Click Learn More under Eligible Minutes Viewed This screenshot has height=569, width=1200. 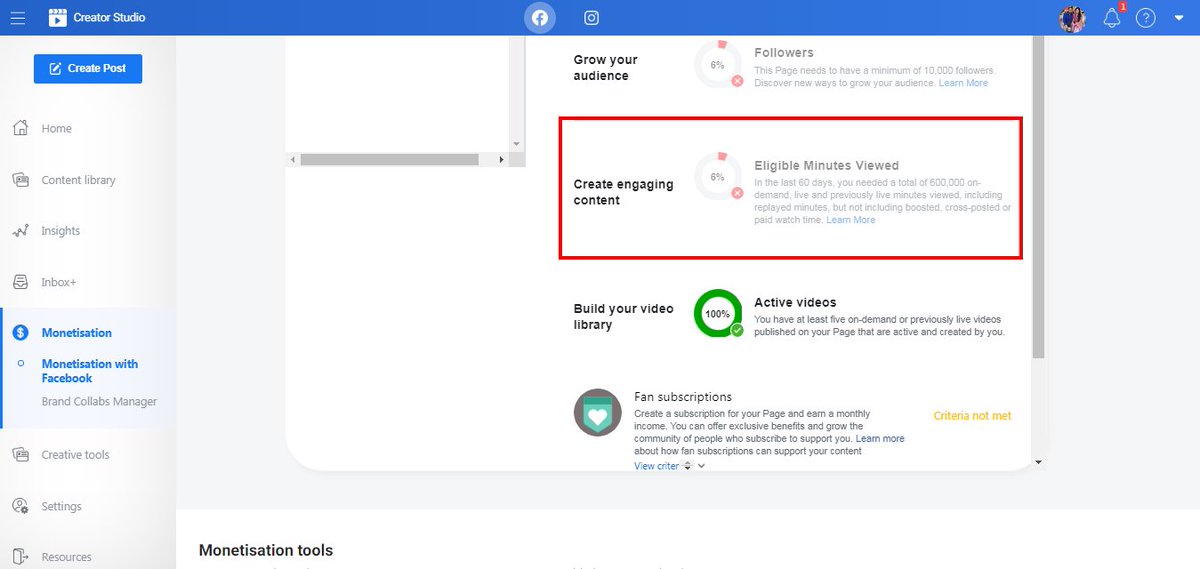click(x=850, y=220)
